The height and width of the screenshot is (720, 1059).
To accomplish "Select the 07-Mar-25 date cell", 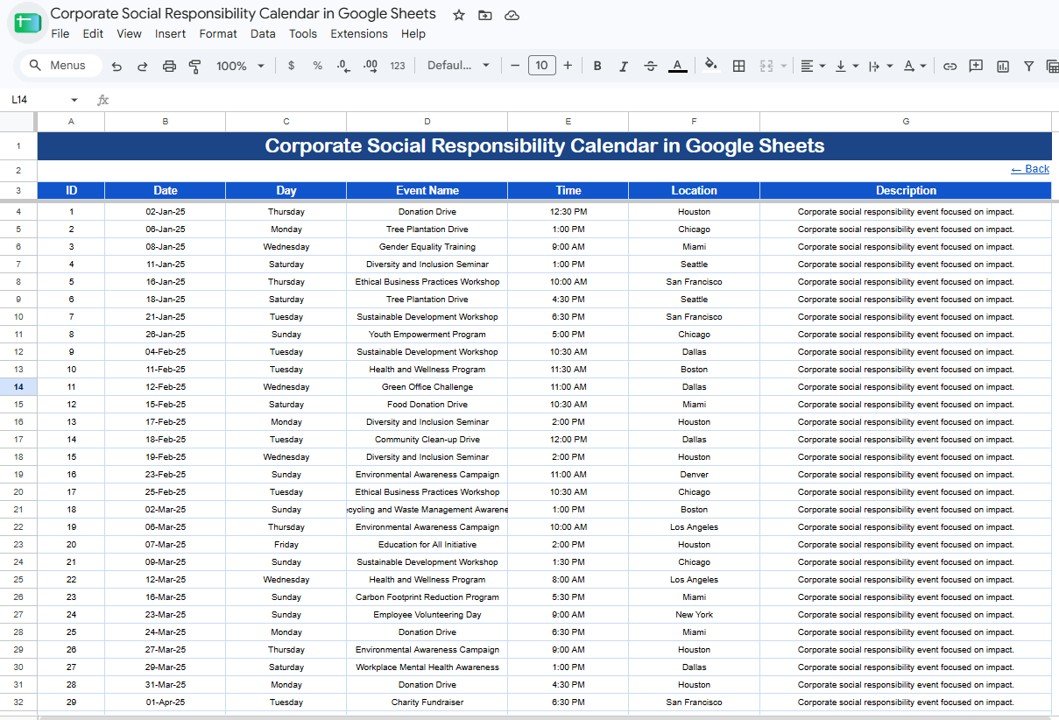I will pyautogui.click(x=165, y=544).
